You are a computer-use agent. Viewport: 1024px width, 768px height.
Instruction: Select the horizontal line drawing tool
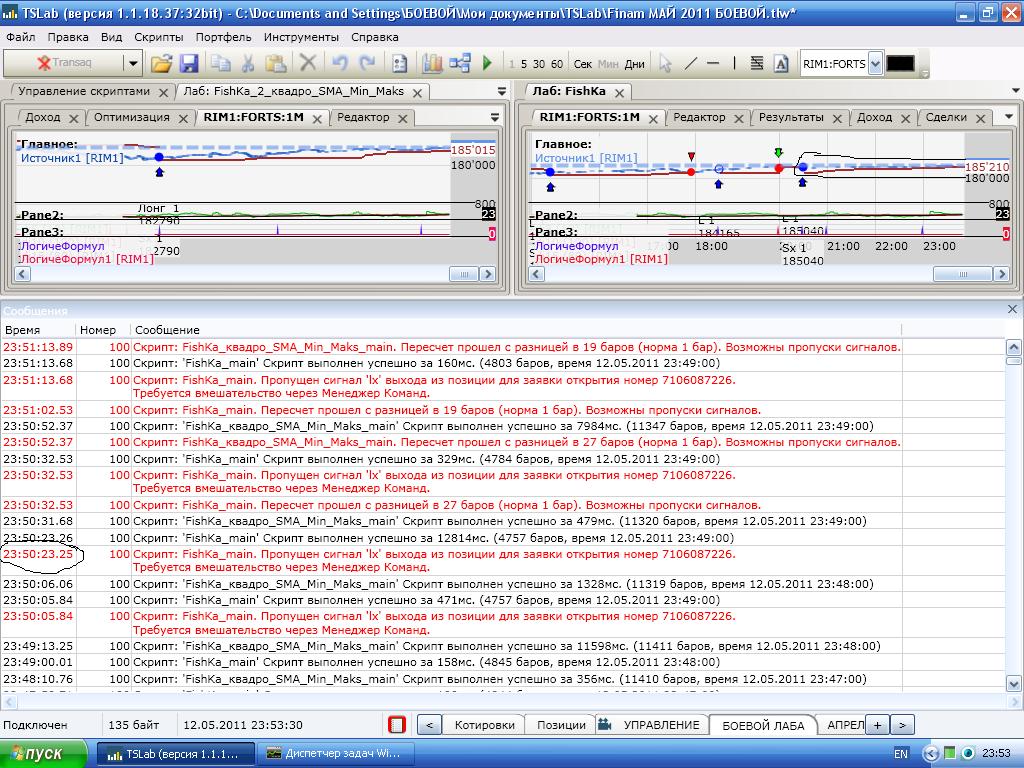pos(713,64)
